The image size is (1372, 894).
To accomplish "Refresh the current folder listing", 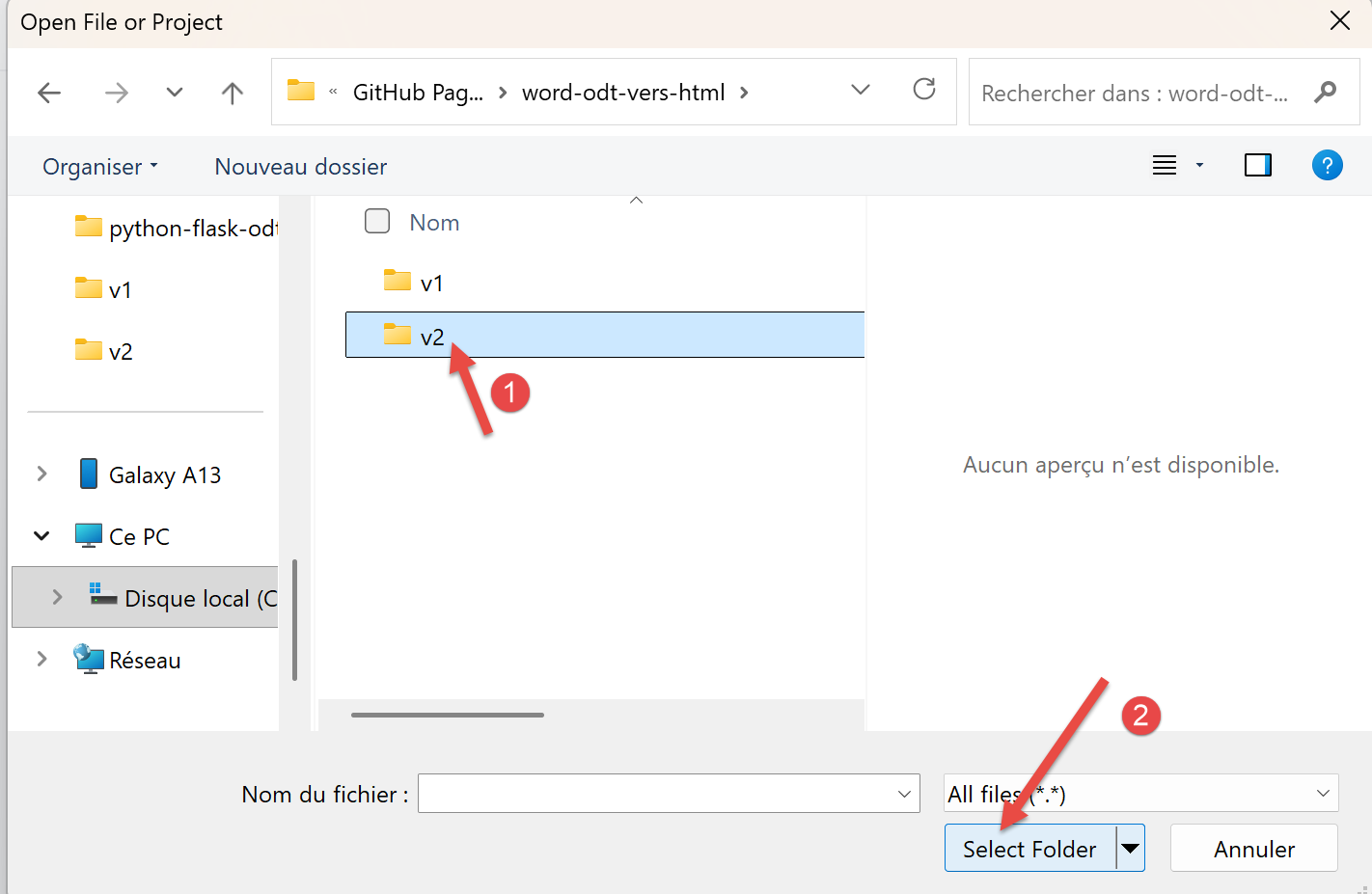I will [923, 90].
